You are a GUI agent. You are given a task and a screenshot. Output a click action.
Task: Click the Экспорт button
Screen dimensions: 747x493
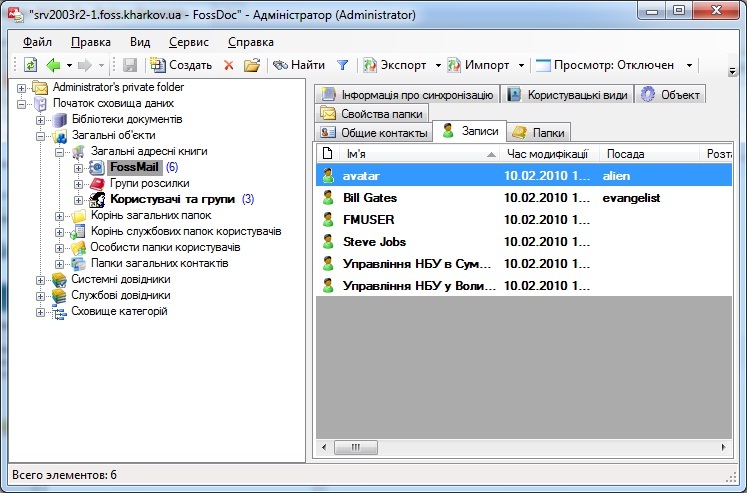pyautogui.click(x=394, y=65)
